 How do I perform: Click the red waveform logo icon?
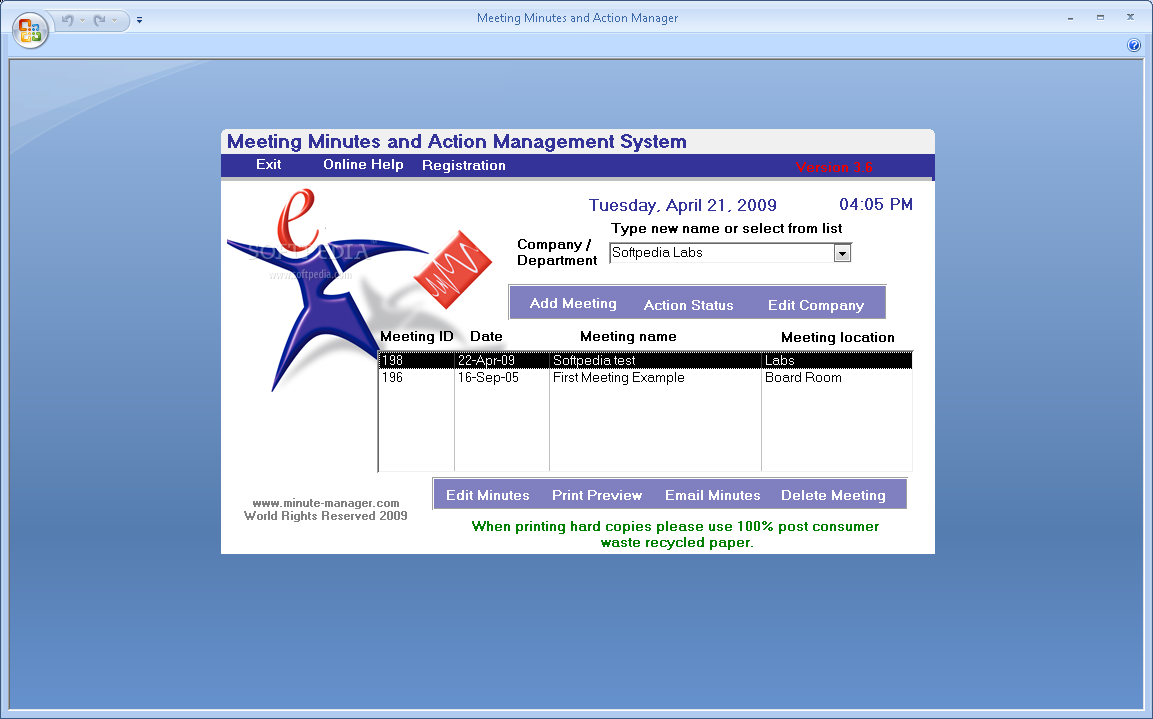pyautogui.click(x=454, y=269)
